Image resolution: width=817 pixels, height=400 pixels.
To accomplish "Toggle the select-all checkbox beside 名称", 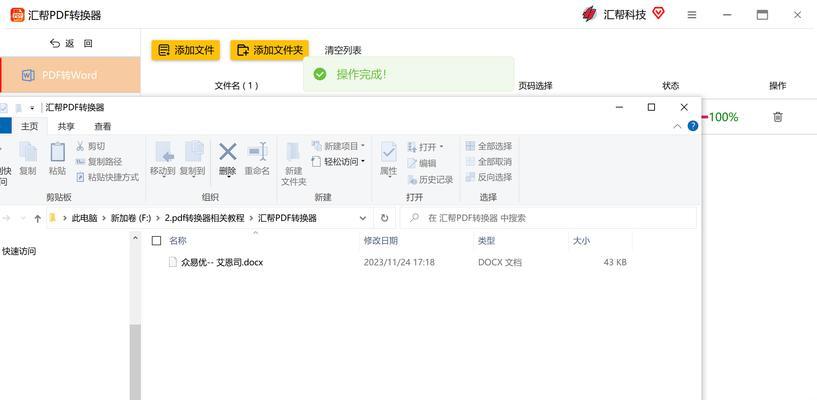I will coord(156,240).
